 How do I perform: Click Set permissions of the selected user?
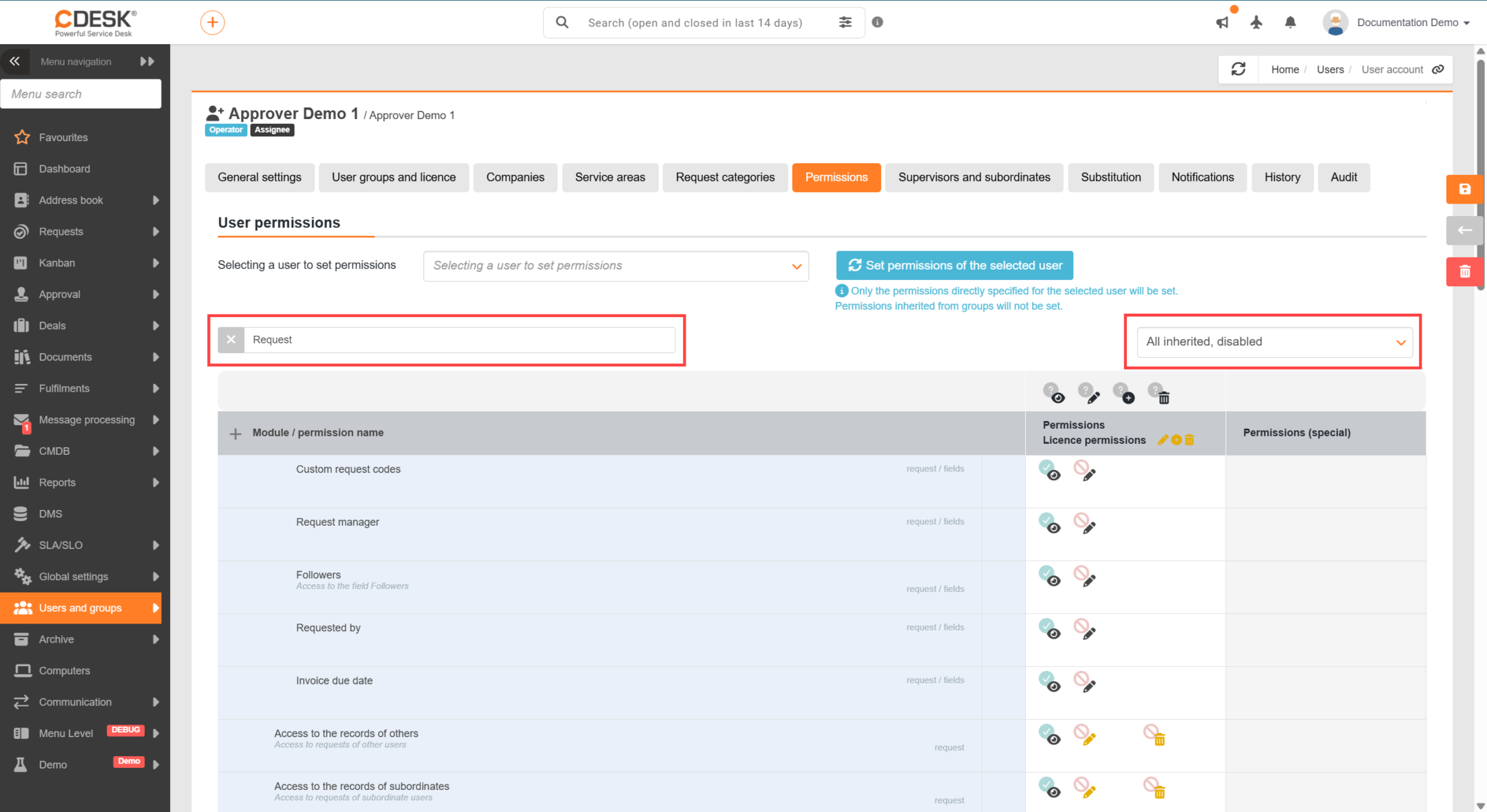point(954,265)
